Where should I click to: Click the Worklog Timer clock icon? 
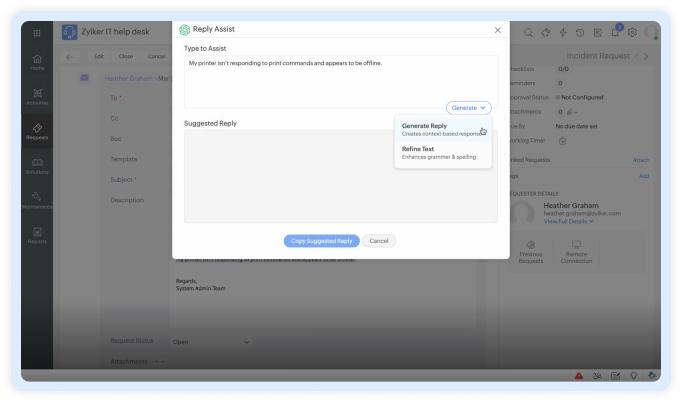tap(562, 141)
